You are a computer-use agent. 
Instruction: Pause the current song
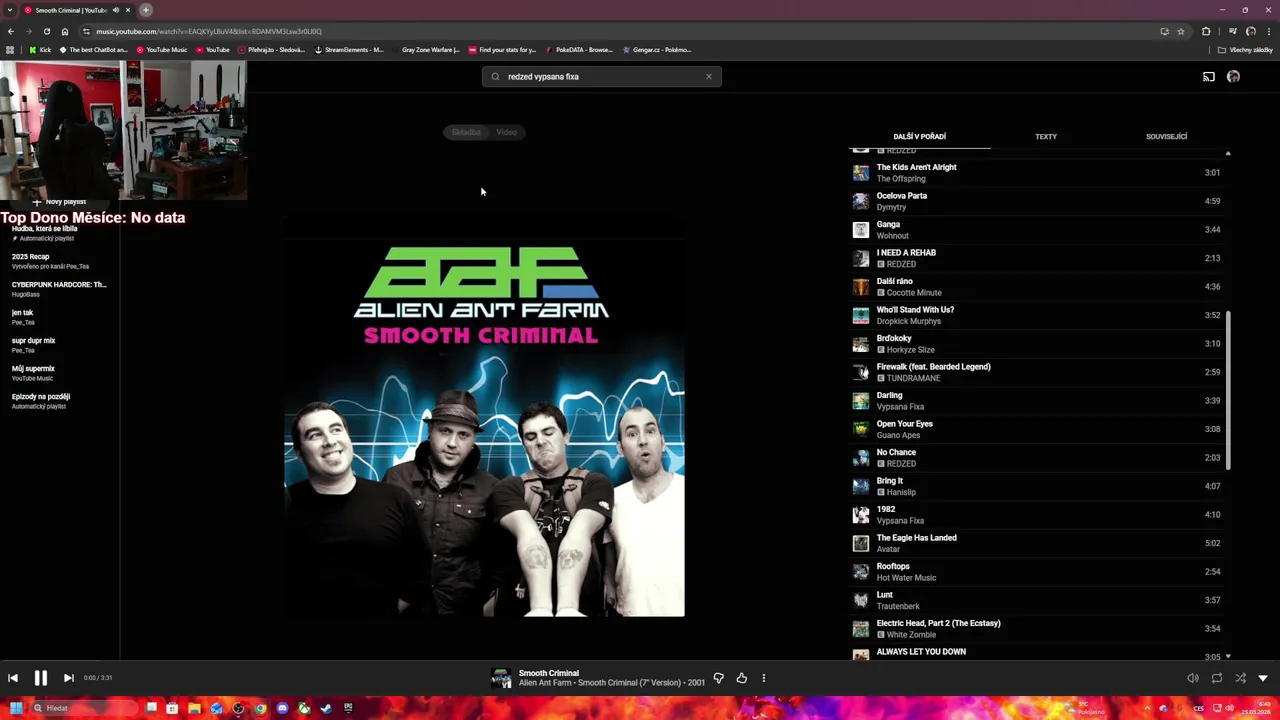pos(41,678)
